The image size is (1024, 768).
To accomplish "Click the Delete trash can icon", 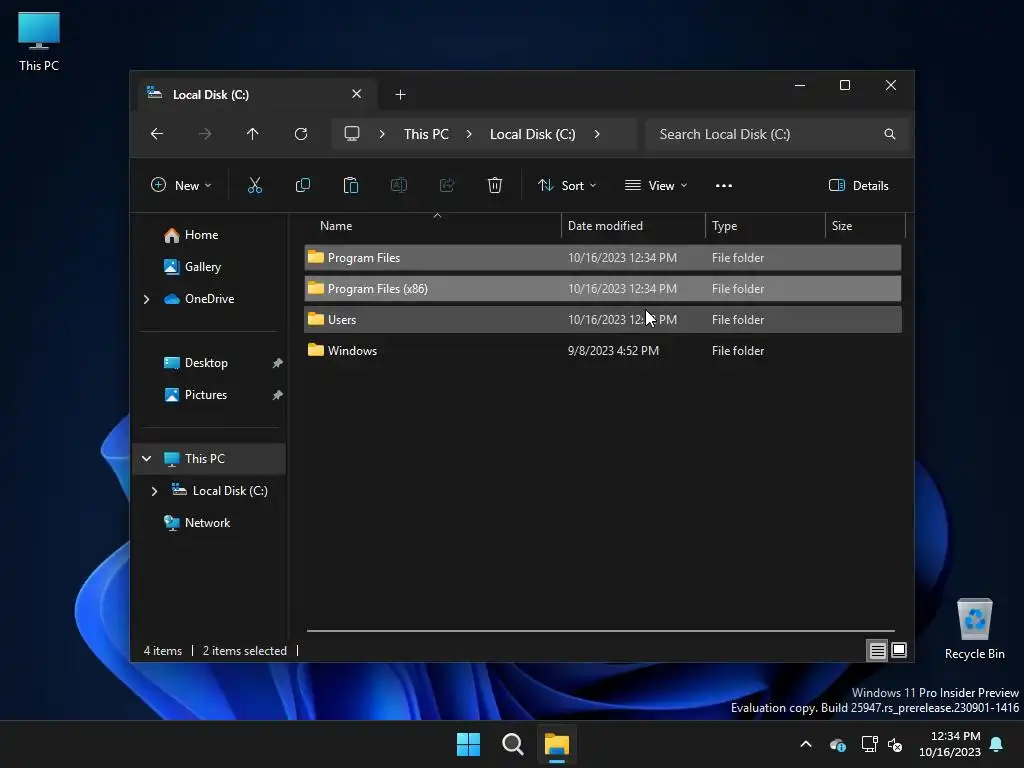I will click(x=495, y=185).
